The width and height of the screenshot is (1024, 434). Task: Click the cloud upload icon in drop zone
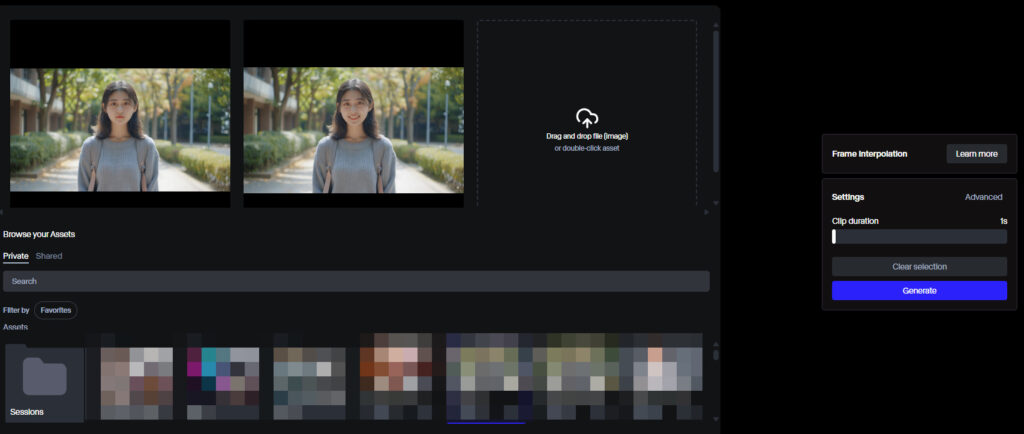587,118
